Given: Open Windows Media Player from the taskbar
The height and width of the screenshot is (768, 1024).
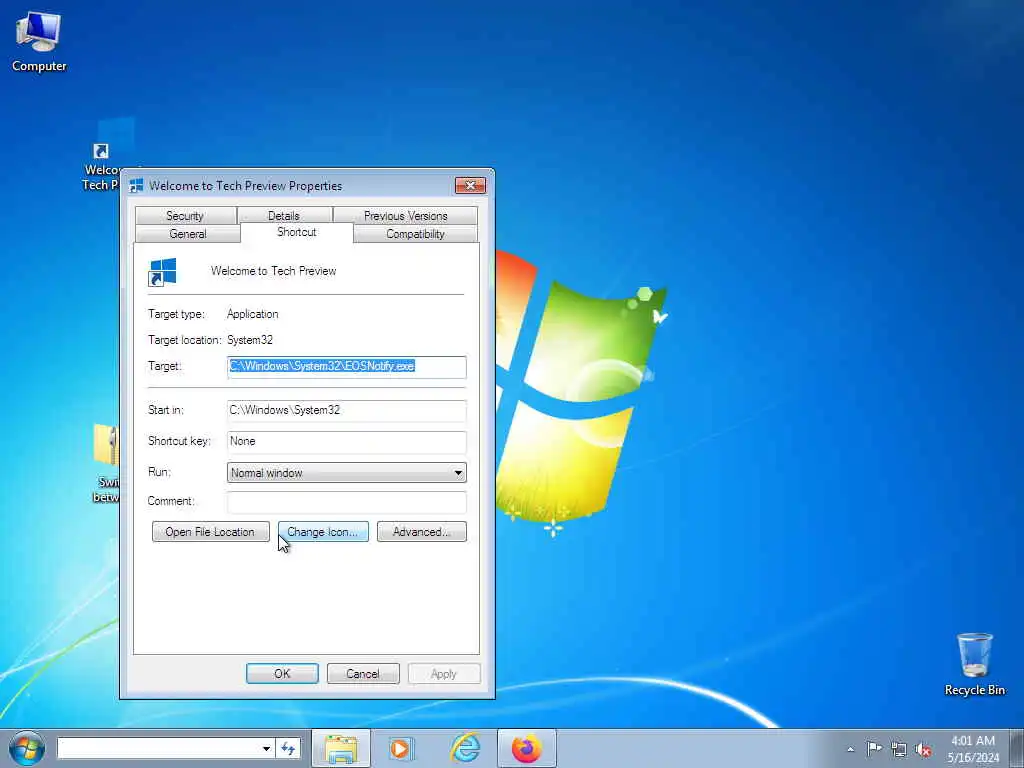Looking at the screenshot, I should [x=401, y=748].
